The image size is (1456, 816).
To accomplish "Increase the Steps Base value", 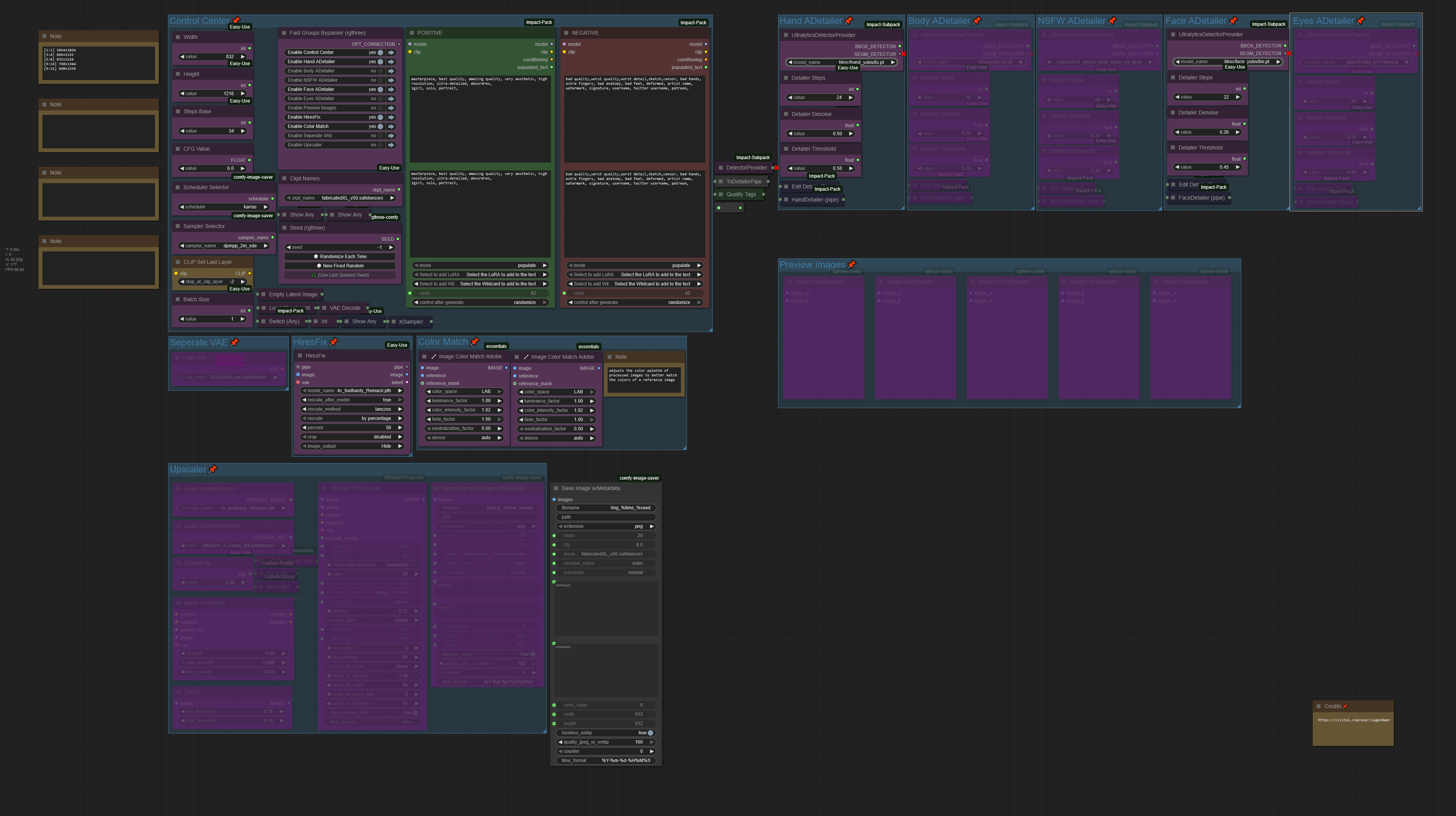I will tap(243, 131).
